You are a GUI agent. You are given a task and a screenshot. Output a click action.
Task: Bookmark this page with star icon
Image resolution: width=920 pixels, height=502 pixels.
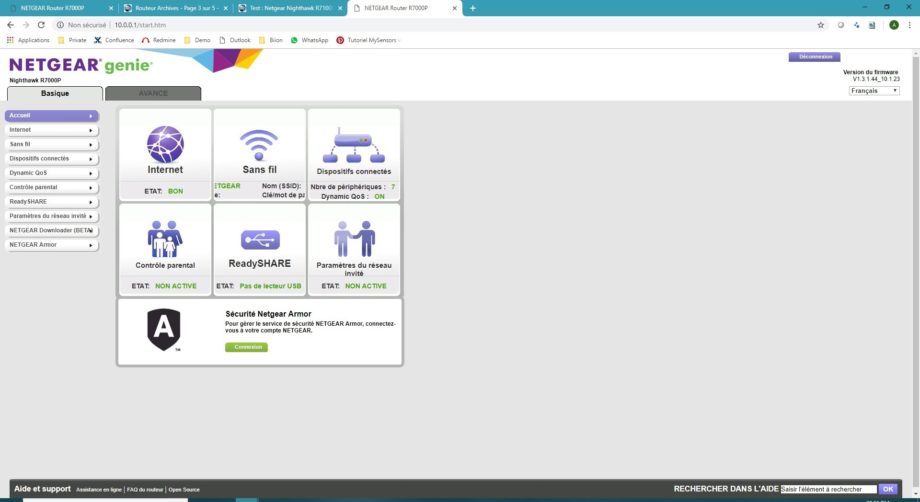(820, 25)
